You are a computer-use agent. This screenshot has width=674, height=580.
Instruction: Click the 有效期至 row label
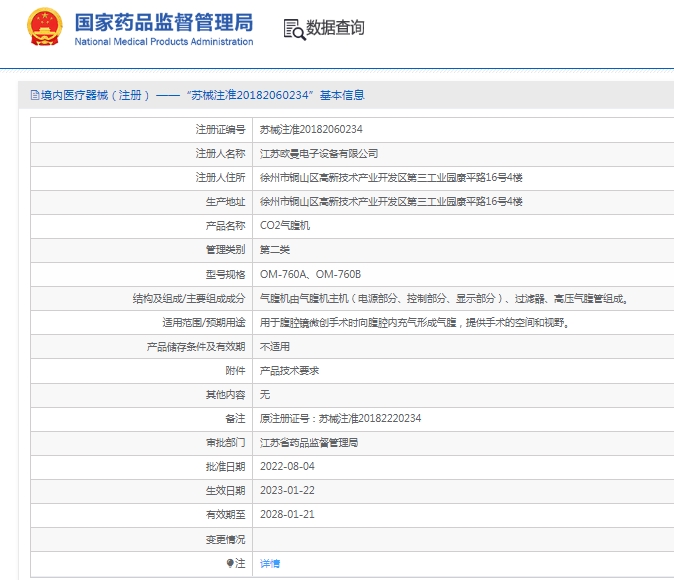tap(226, 515)
